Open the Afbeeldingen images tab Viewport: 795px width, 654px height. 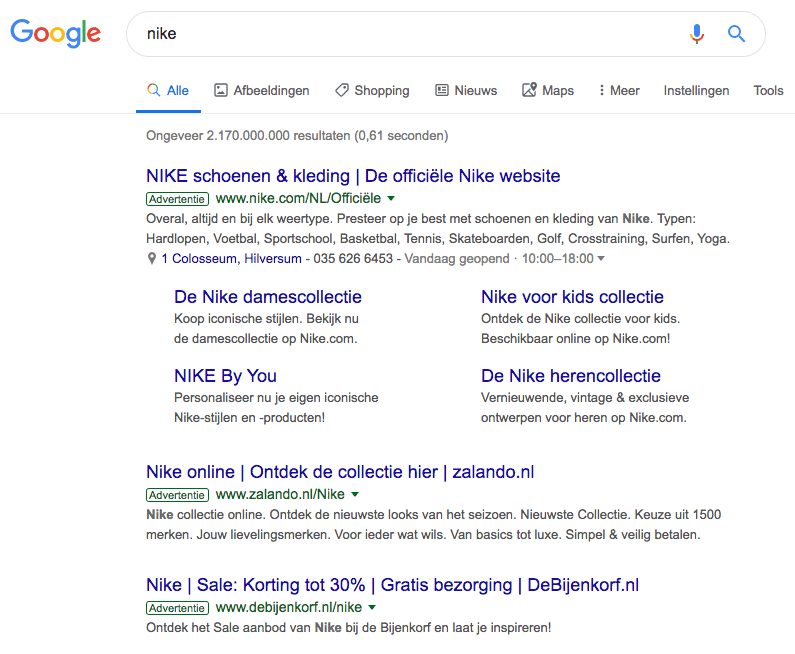tap(262, 90)
